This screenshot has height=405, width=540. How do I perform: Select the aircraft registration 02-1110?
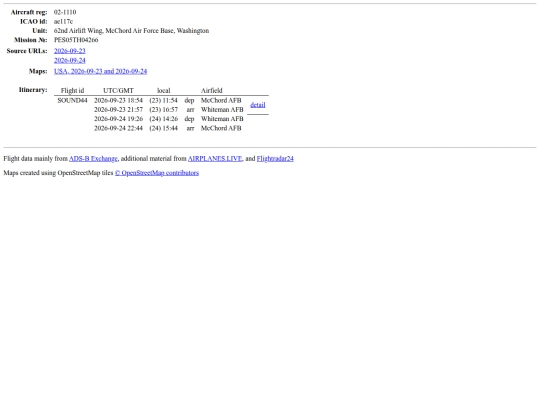(65, 12)
